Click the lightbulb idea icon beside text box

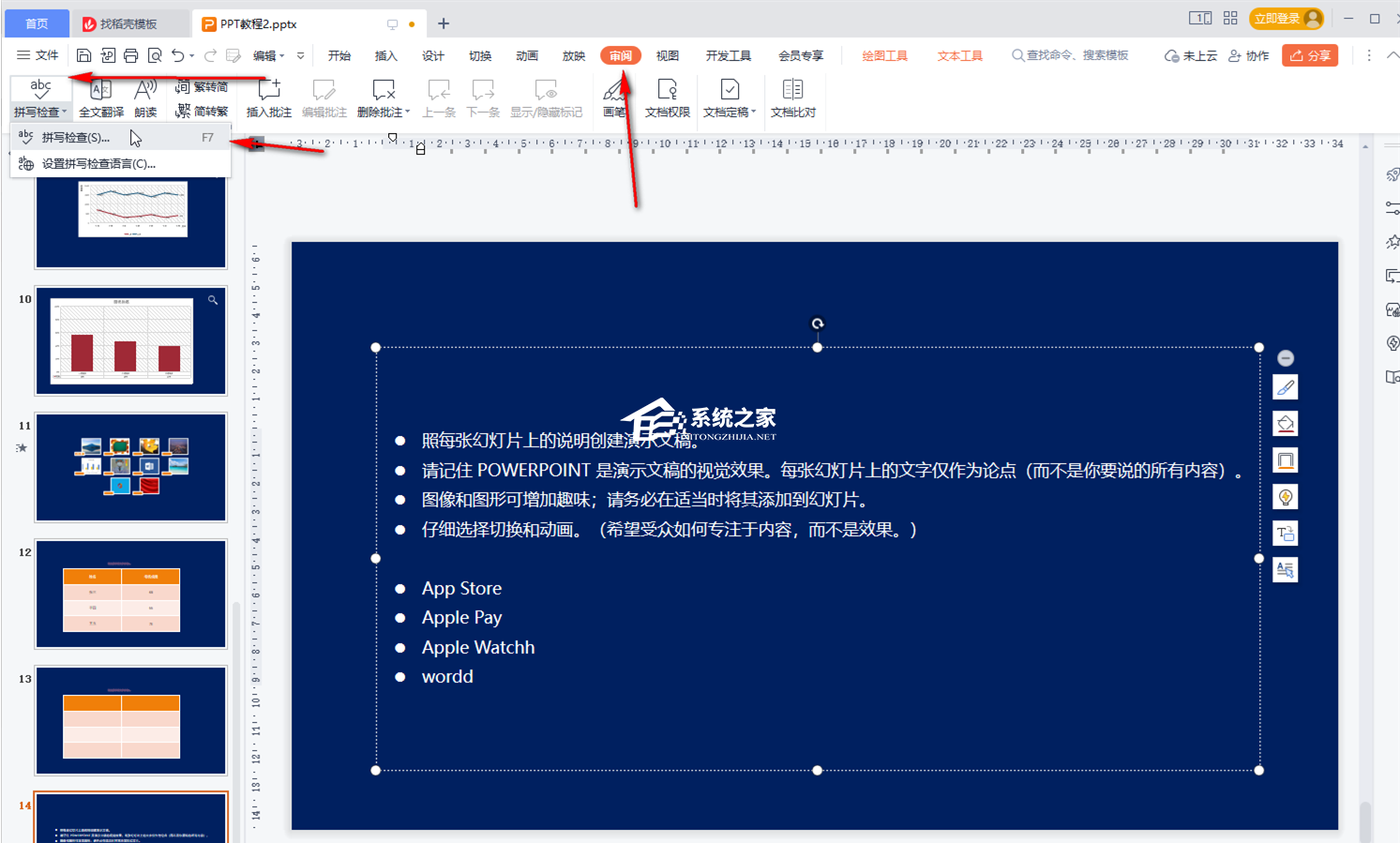[1286, 497]
